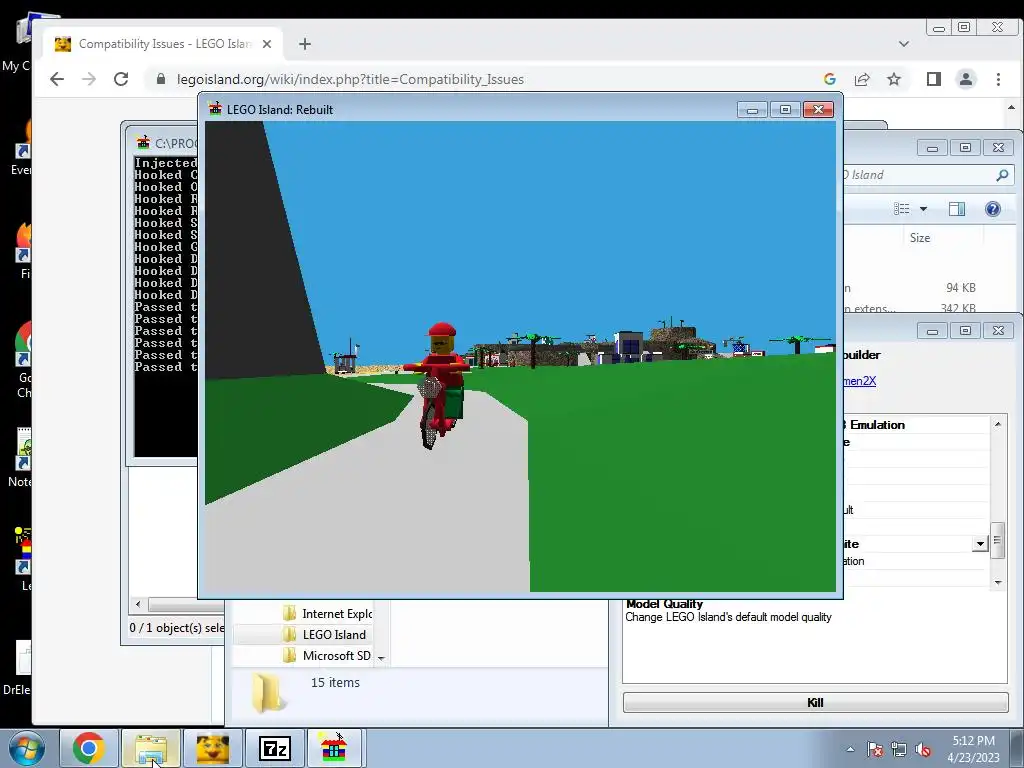1024x768 pixels.
Task: Reload the Compatibility Issues page
Action: (x=121, y=79)
